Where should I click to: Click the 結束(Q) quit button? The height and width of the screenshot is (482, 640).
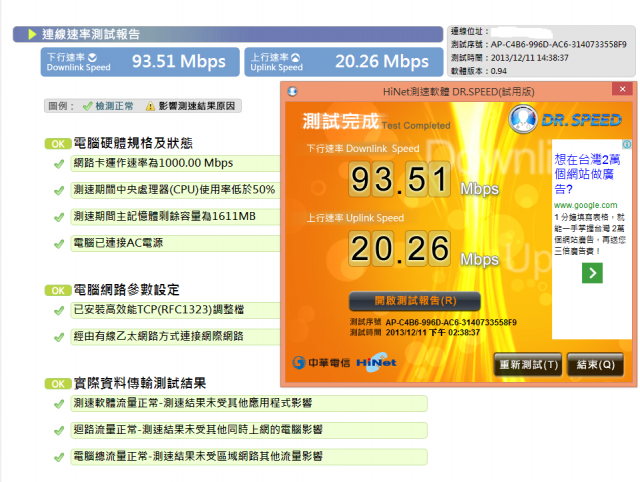point(596,364)
